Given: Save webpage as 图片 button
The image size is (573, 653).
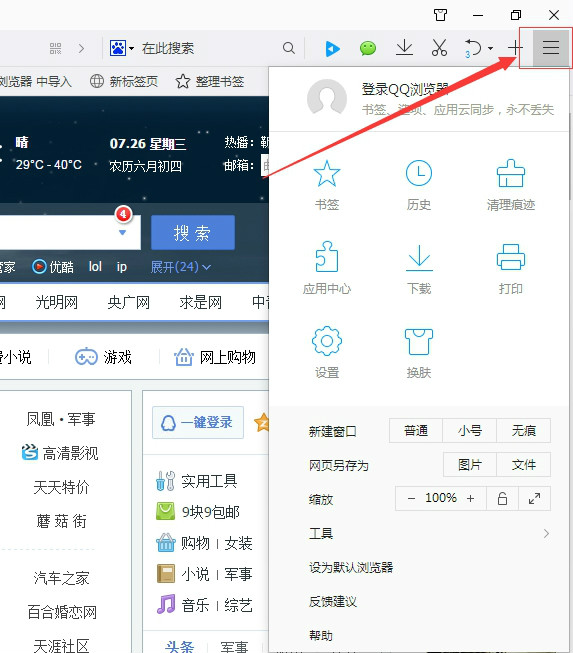Looking at the screenshot, I should pyautogui.click(x=470, y=464).
